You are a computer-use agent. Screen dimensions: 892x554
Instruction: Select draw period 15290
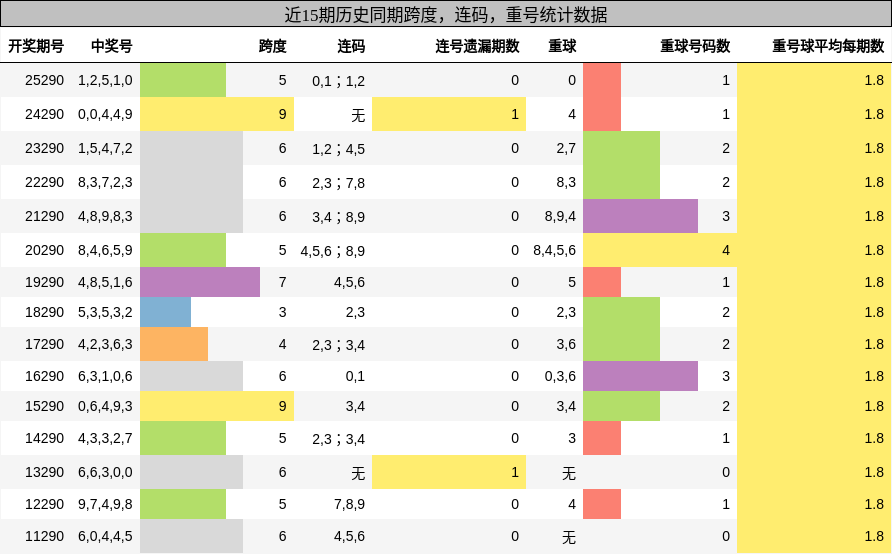pyautogui.click(x=44, y=406)
